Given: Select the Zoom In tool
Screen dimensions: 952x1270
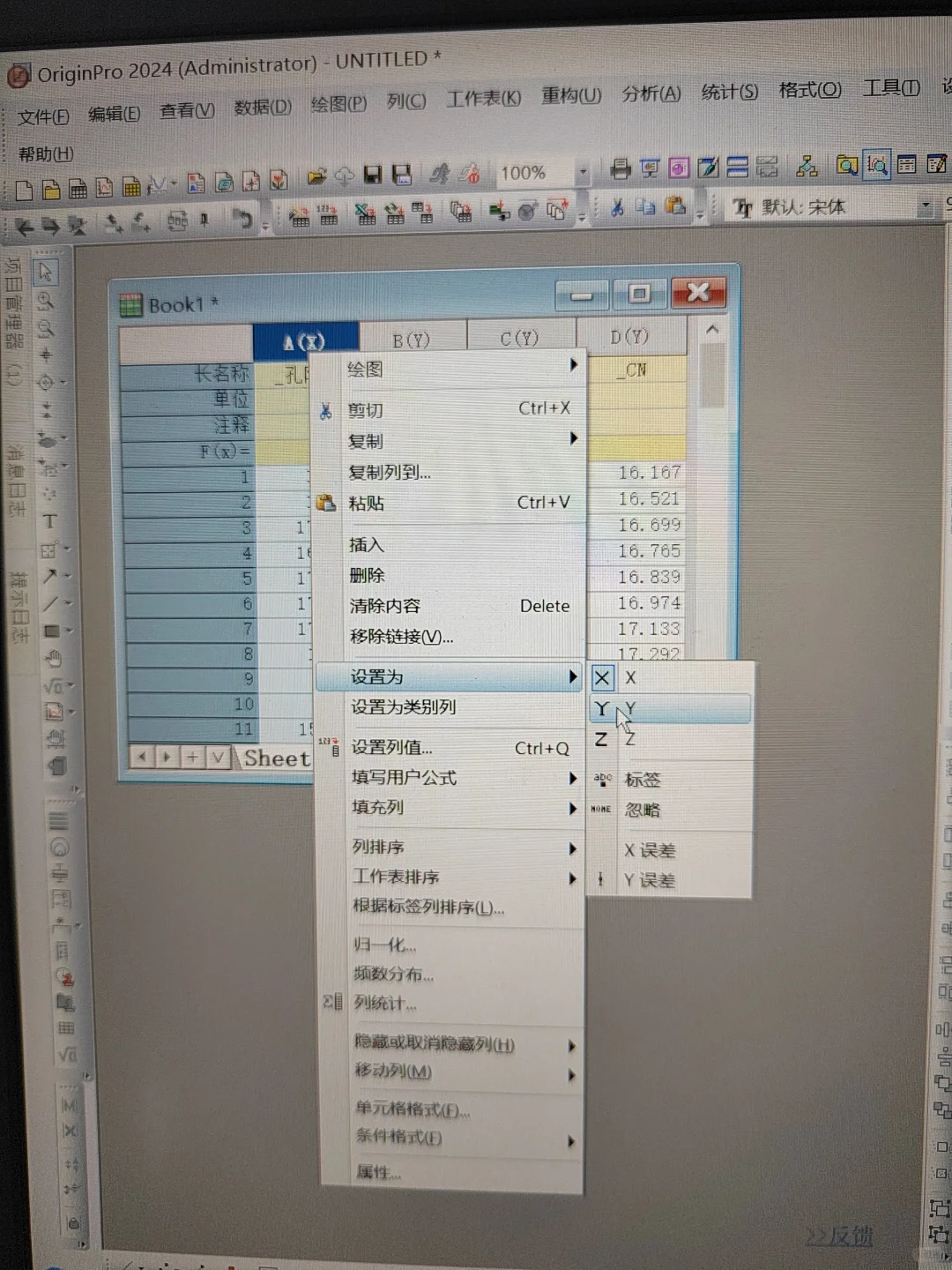Looking at the screenshot, I should (x=46, y=303).
